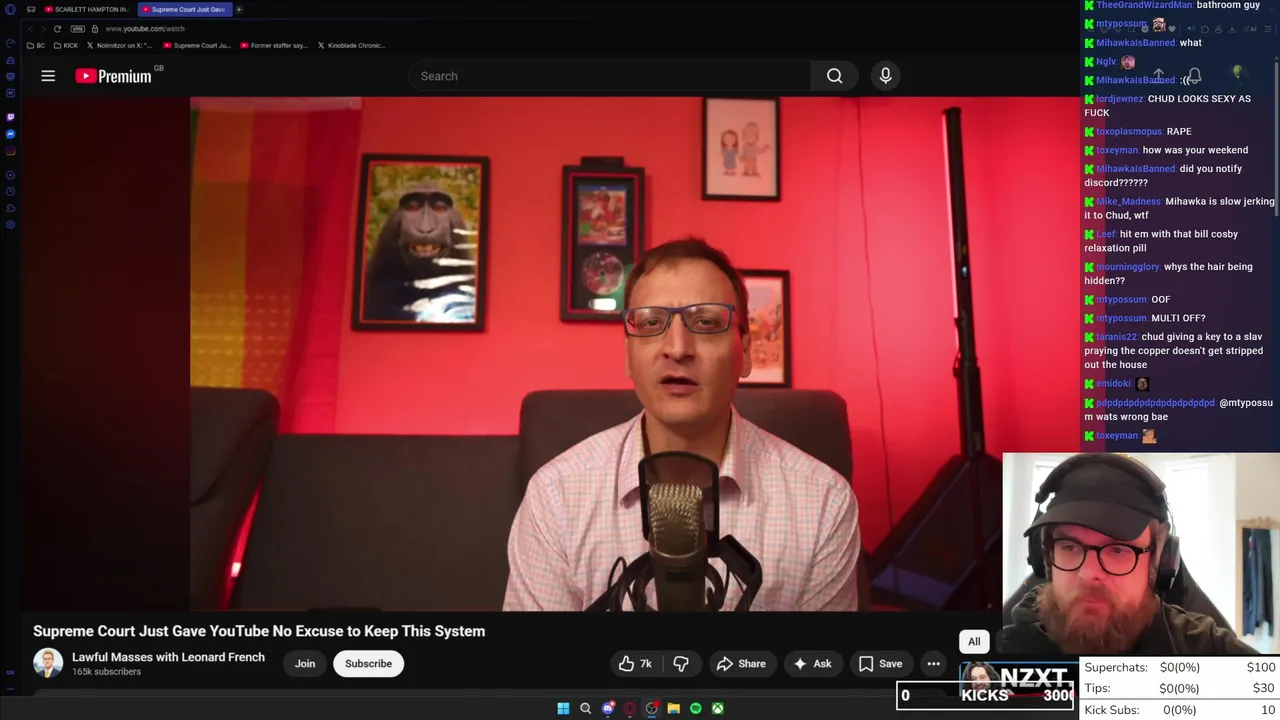Open Twitch in the Opera sidebar

[x=10, y=117]
